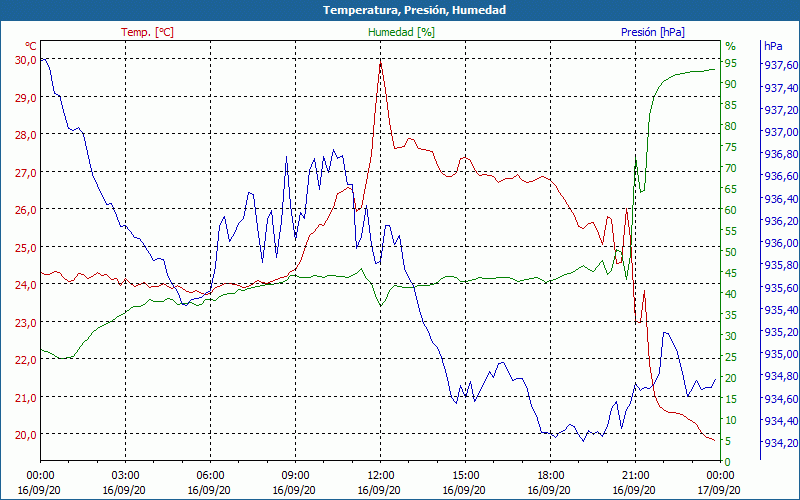Click the 12:00 time axis label
Image resolution: width=800 pixels, height=500 pixels.
(380, 476)
